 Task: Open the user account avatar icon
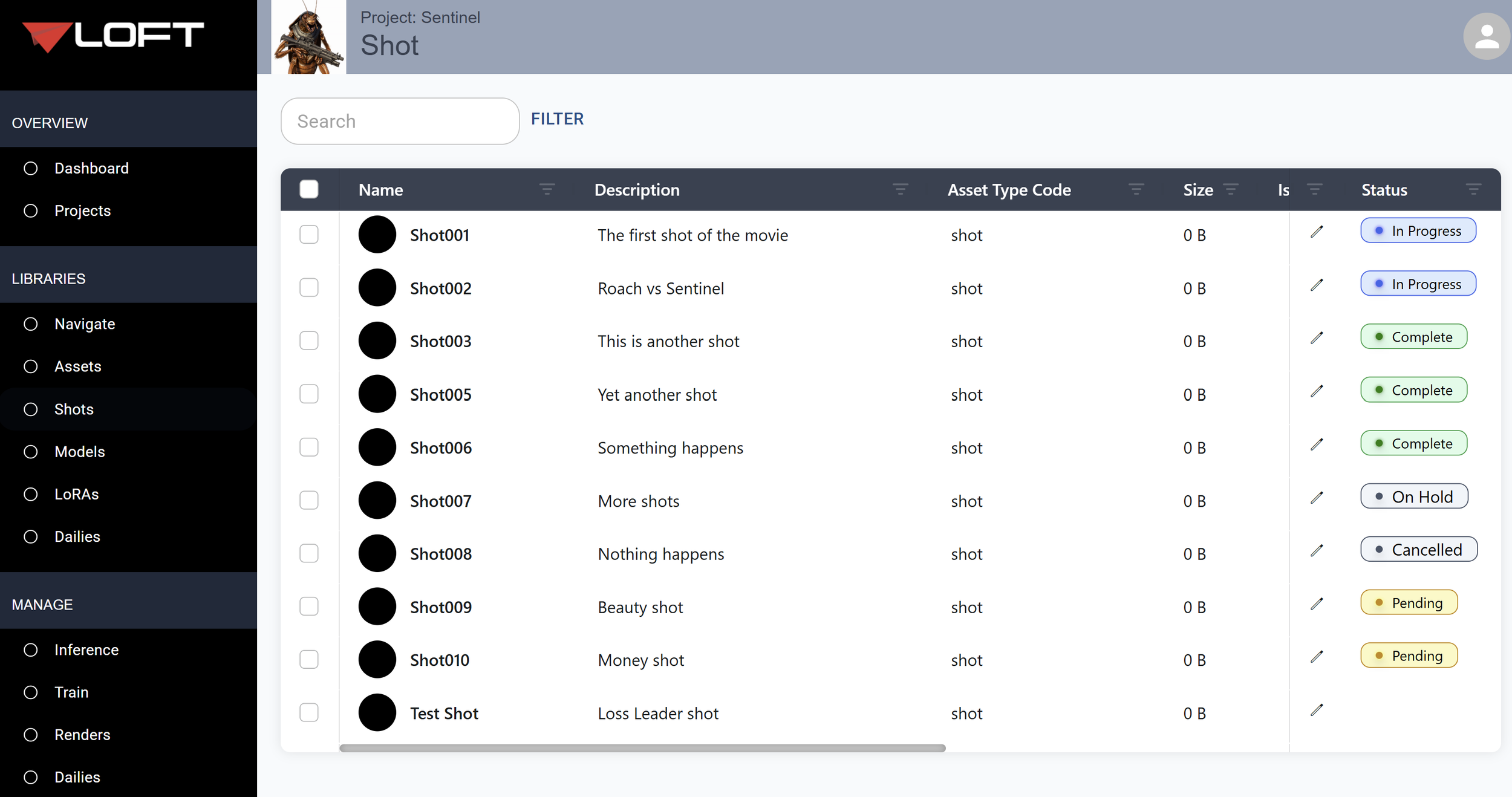coord(1486,36)
